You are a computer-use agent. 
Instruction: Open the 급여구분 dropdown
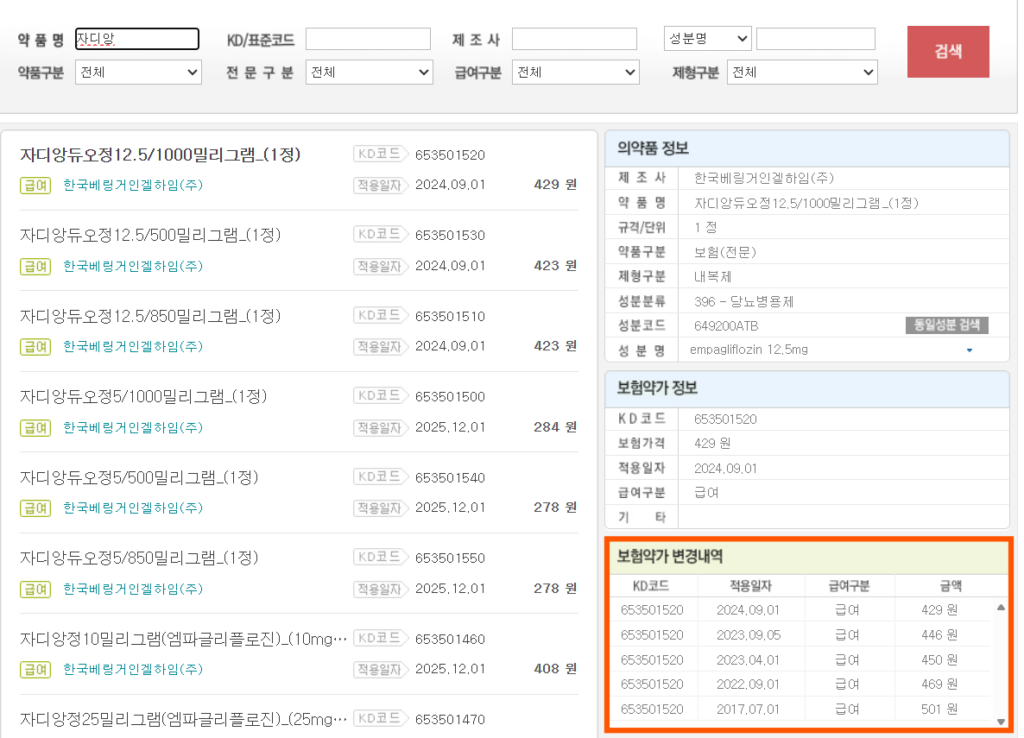pyautogui.click(x=575, y=72)
